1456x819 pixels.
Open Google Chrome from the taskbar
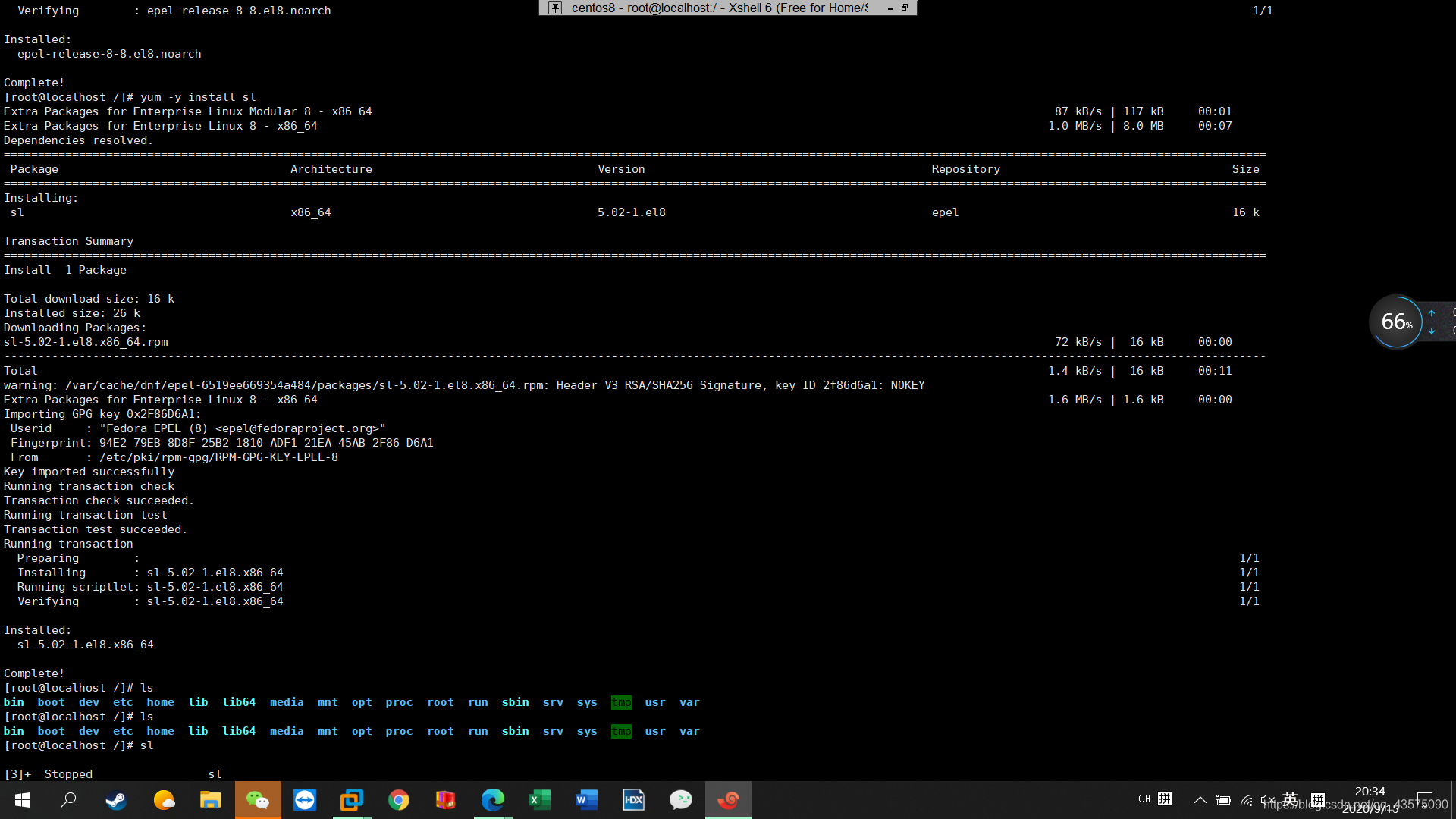(x=399, y=800)
